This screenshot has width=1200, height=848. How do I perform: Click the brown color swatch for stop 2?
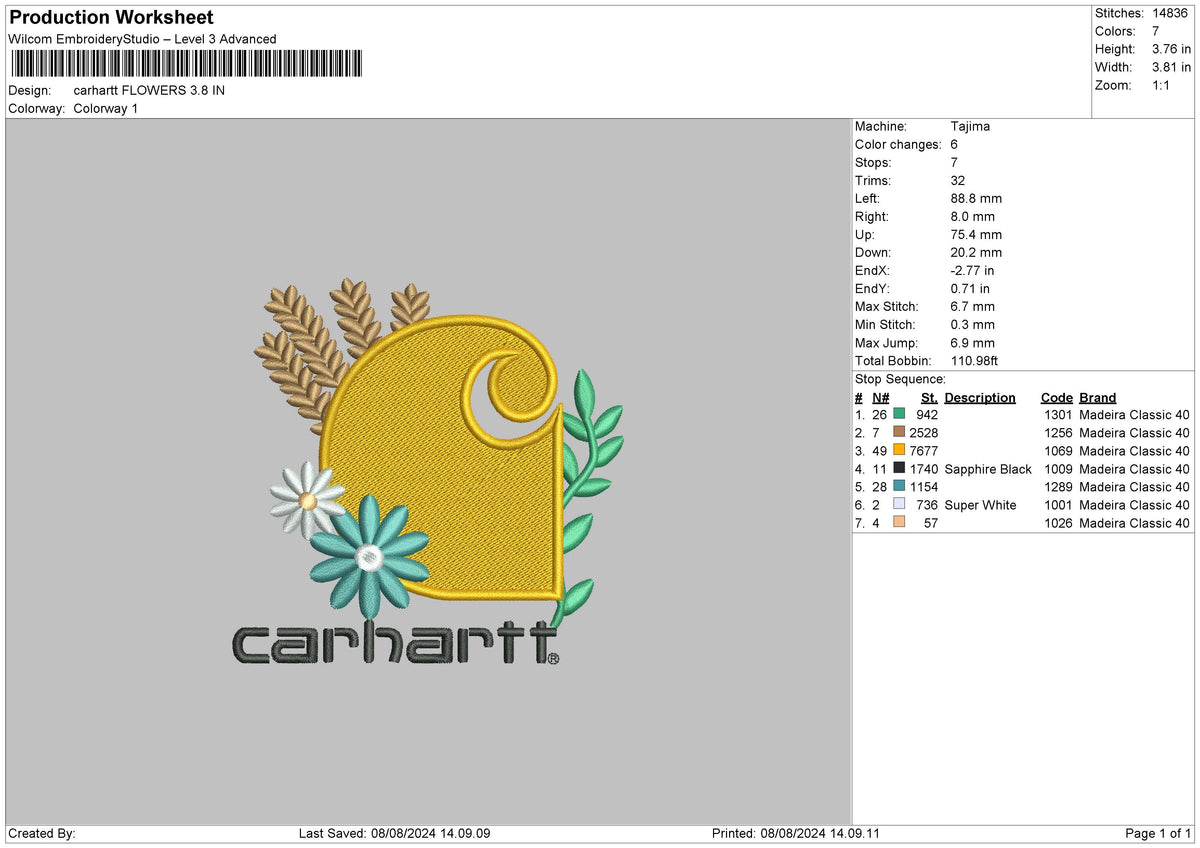pos(899,432)
